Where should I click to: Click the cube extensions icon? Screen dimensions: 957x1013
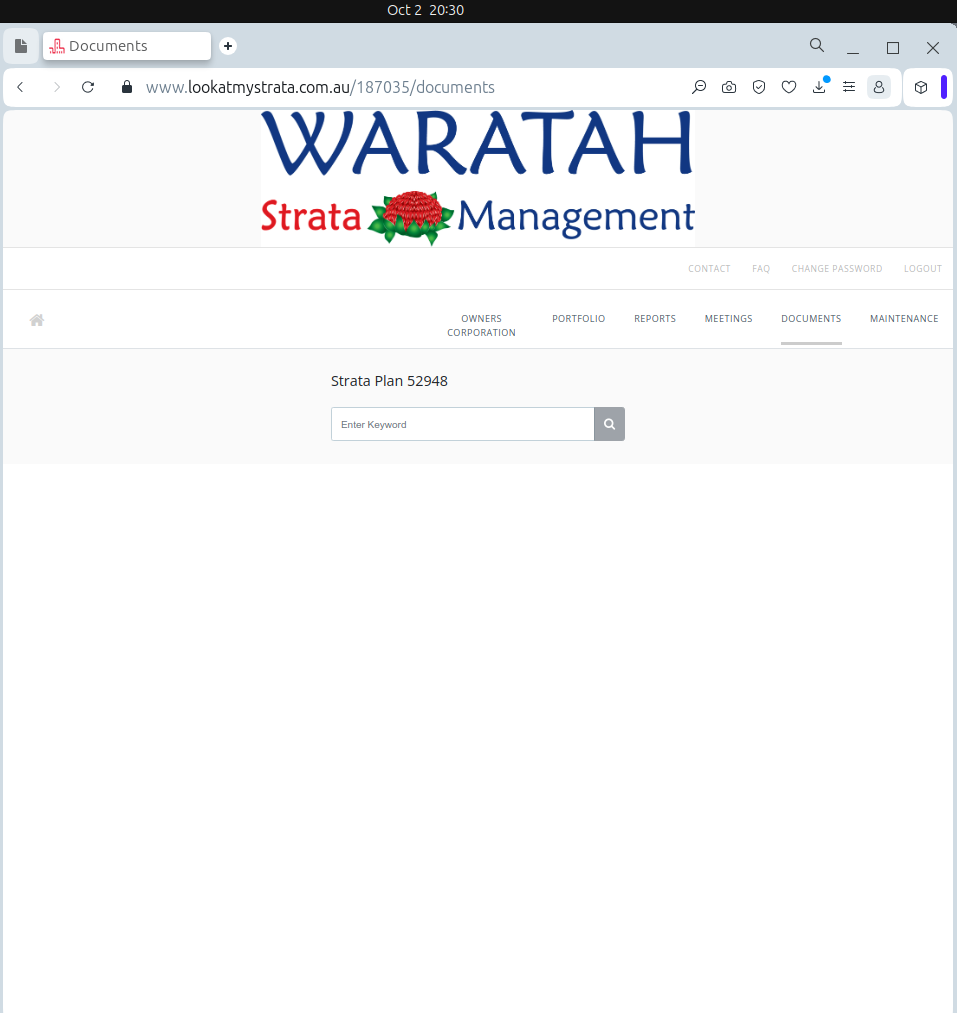pyautogui.click(x=921, y=87)
